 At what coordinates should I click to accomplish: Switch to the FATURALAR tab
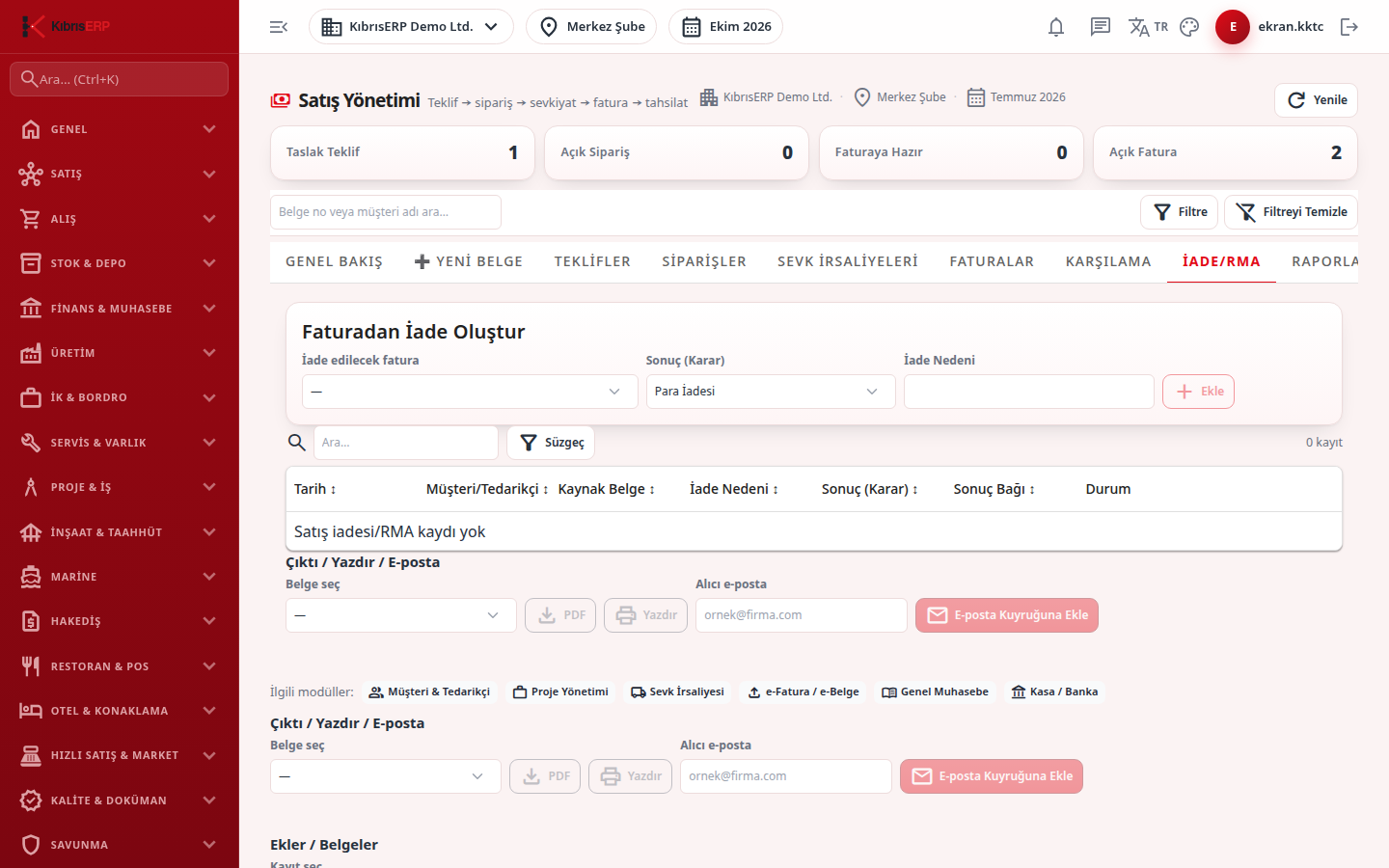pos(992,261)
